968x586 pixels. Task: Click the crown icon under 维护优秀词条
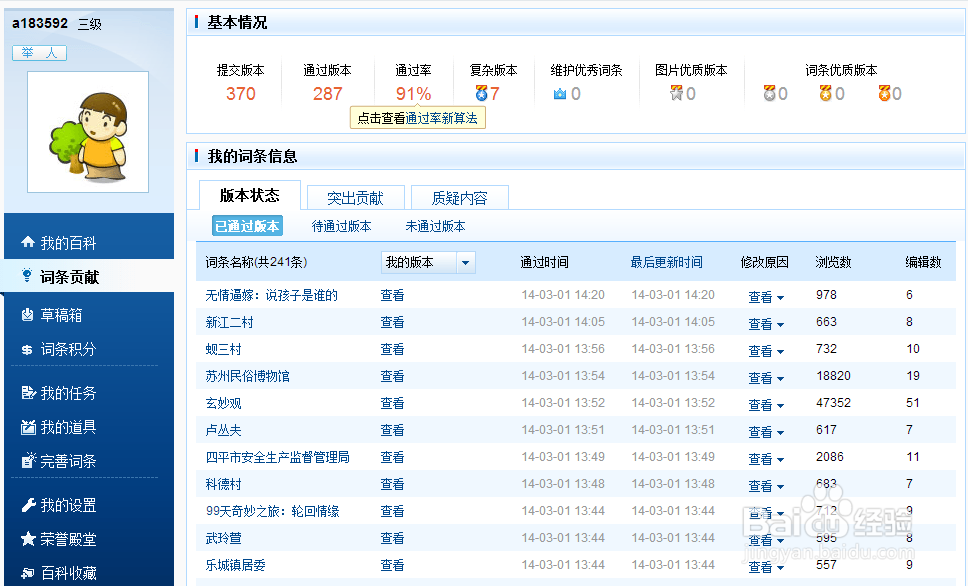click(x=560, y=94)
